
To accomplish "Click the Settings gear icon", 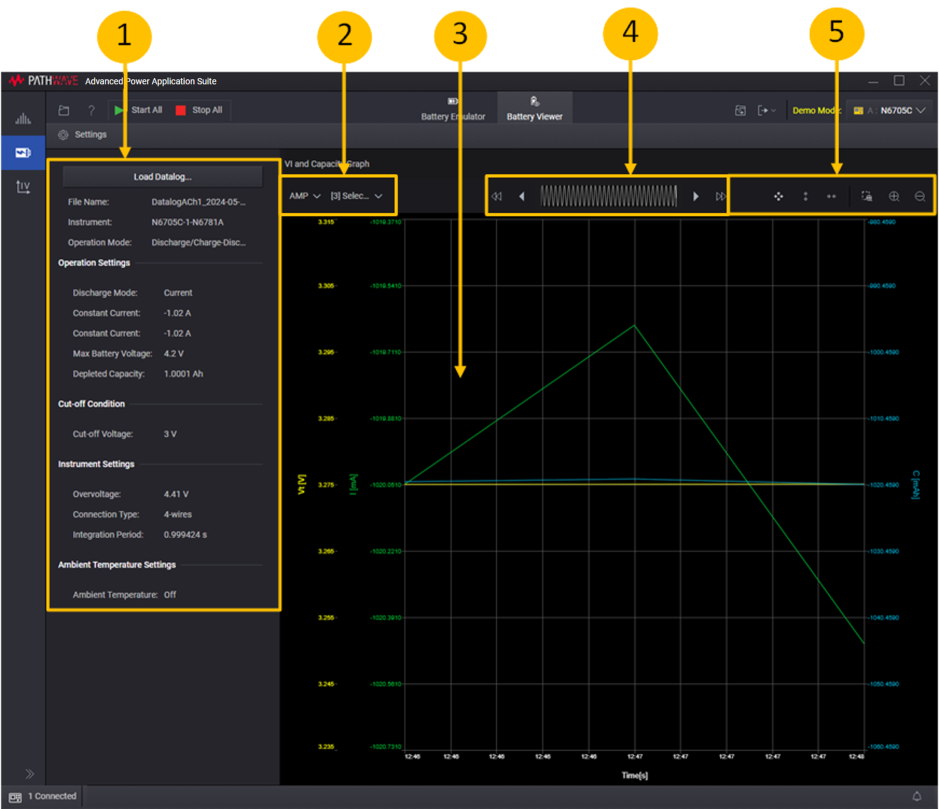I will (x=63, y=135).
